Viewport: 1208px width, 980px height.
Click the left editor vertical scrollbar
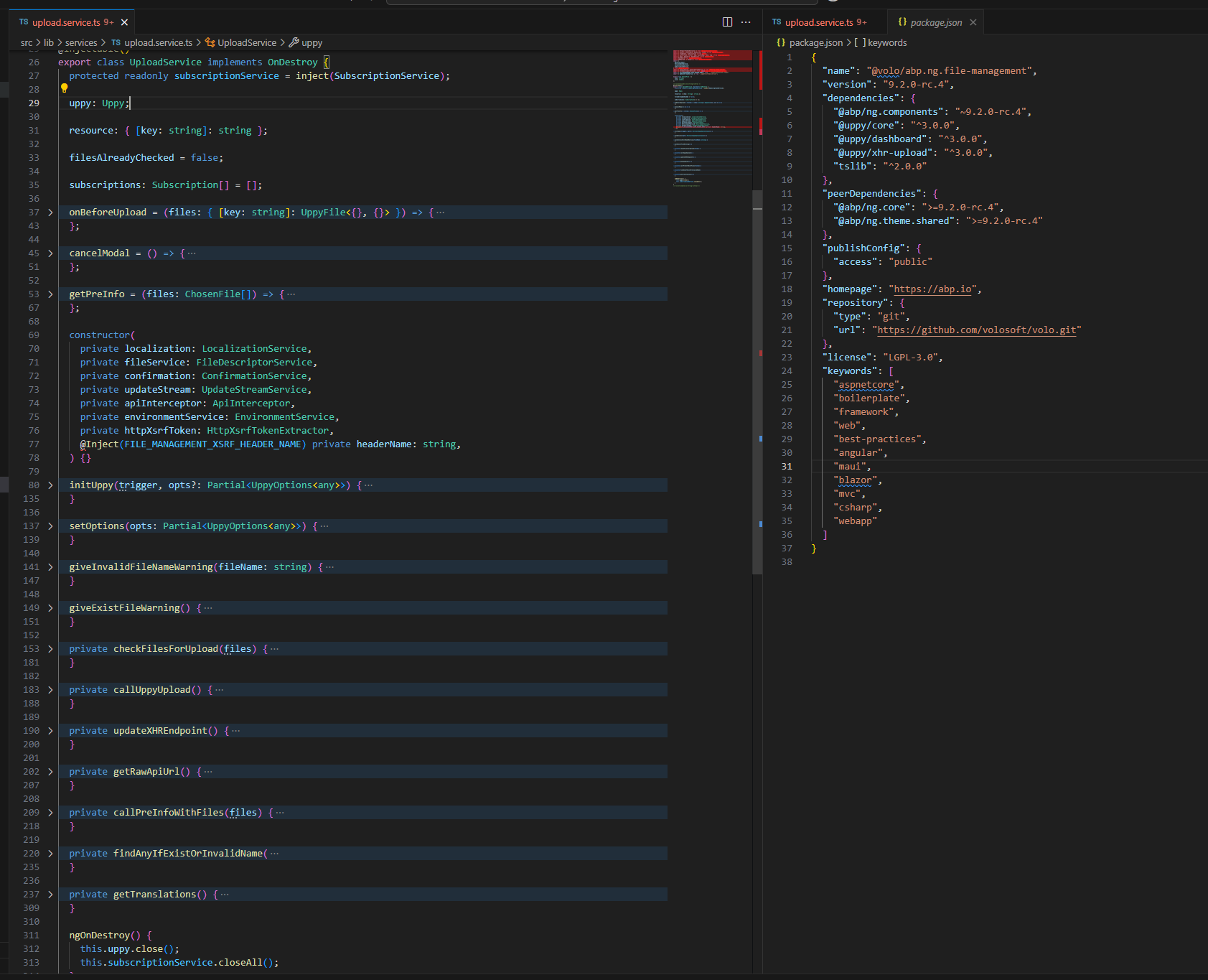point(757,381)
